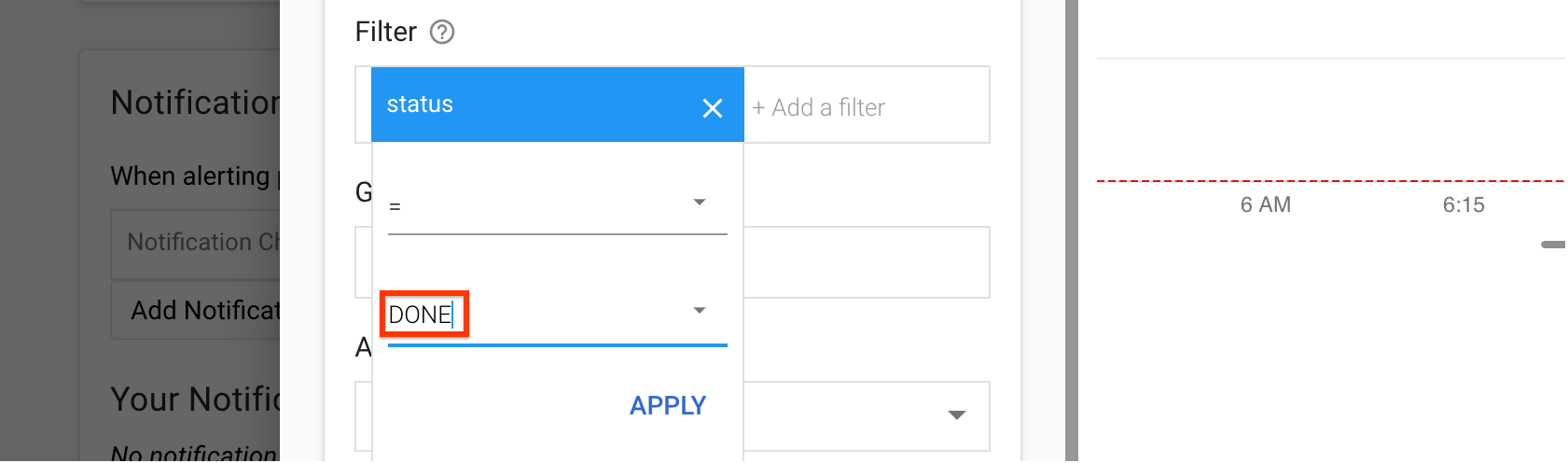Click the Notification section heading
Screen dimensions: 1568x463
pyautogui.click(x=195, y=103)
